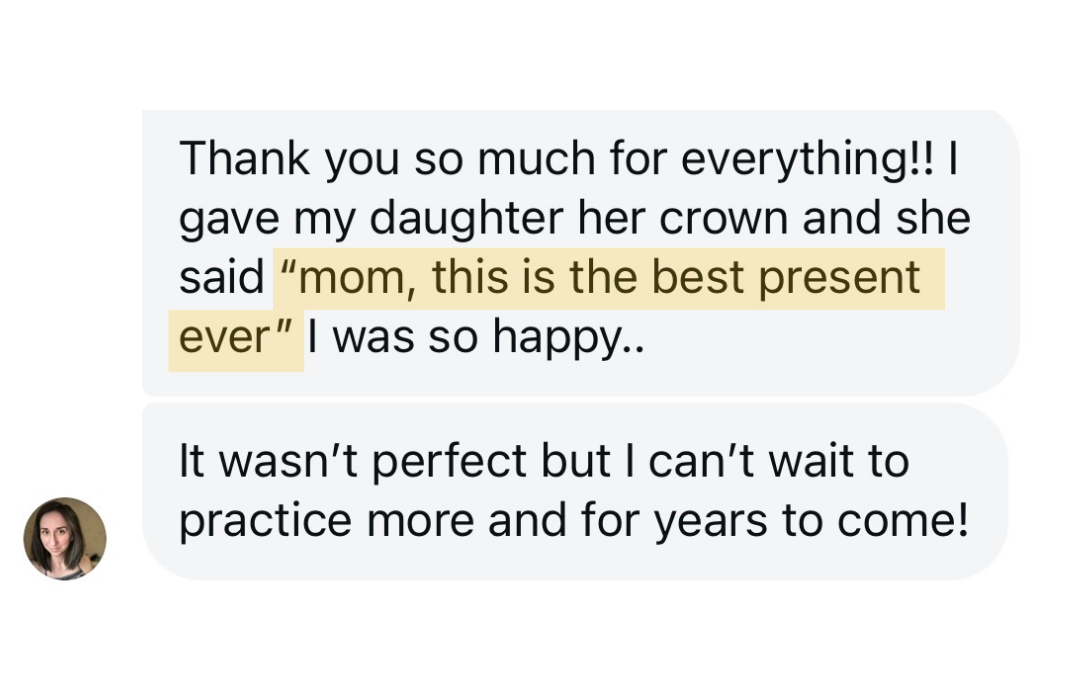Click the sender's profile picture avatar

pyautogui.click(x=65, y=538)
